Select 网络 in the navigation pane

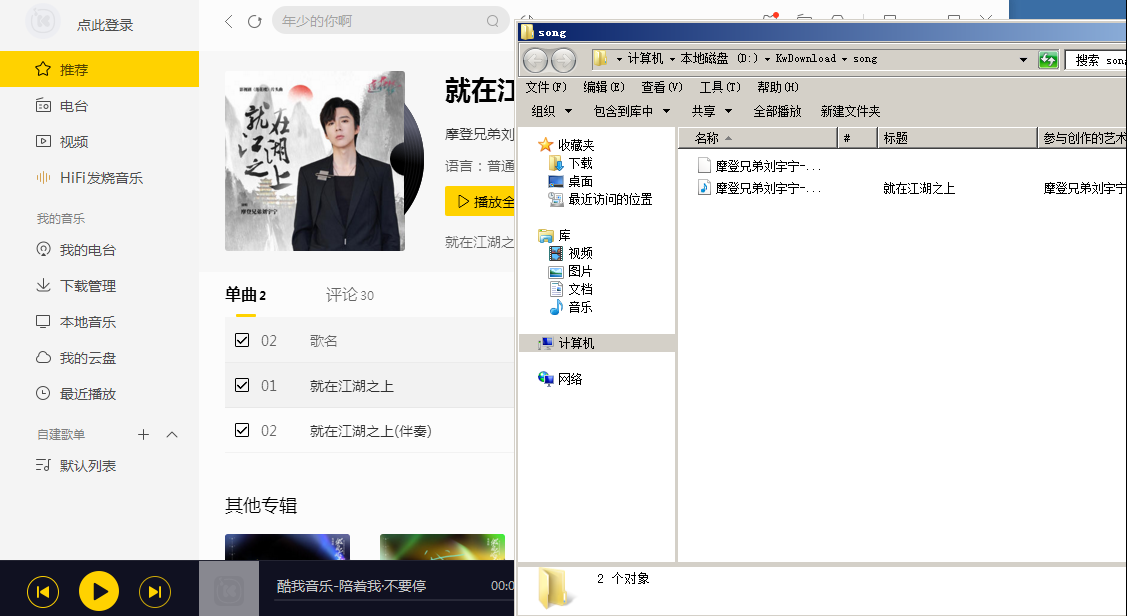tap(561, 379)
